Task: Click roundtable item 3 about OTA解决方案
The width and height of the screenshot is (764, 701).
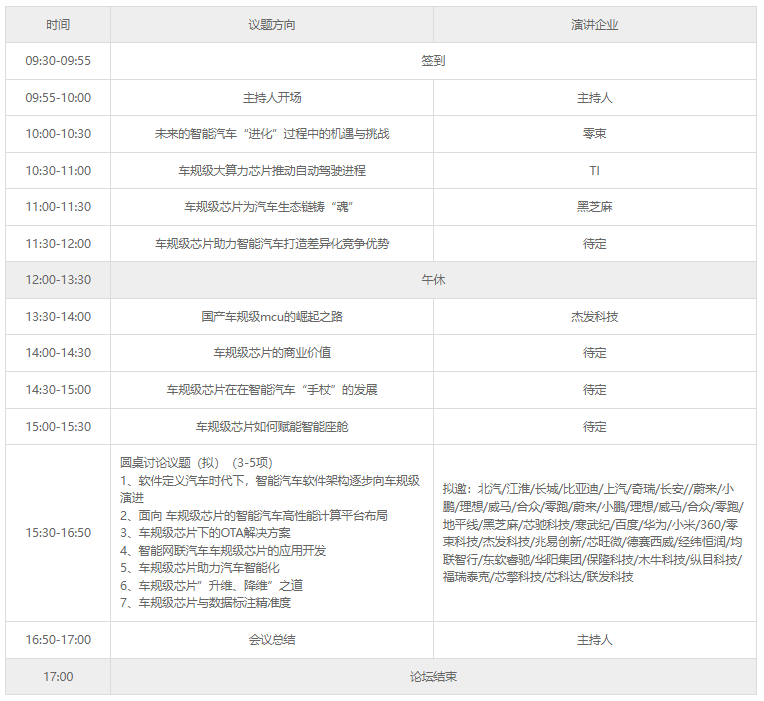Action: (x=205, y=533)
